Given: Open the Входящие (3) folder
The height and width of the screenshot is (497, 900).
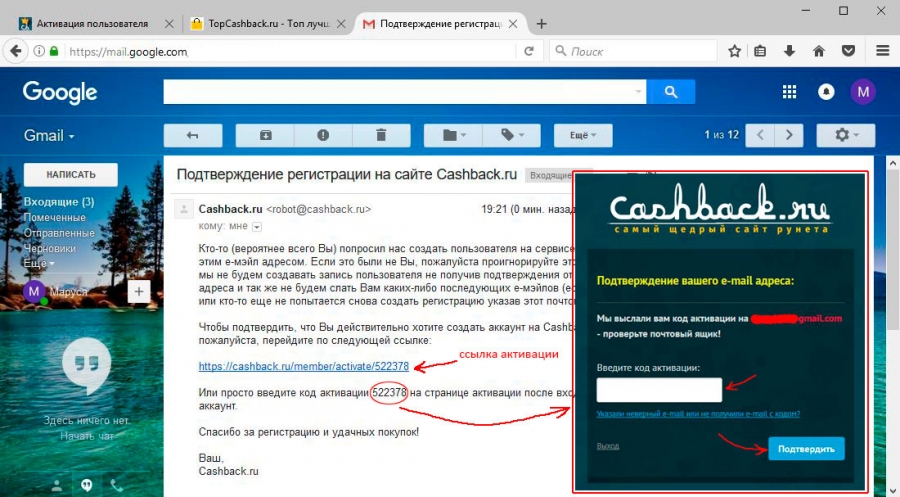Looking at the screenshot, I should click(x=59, y=201).
